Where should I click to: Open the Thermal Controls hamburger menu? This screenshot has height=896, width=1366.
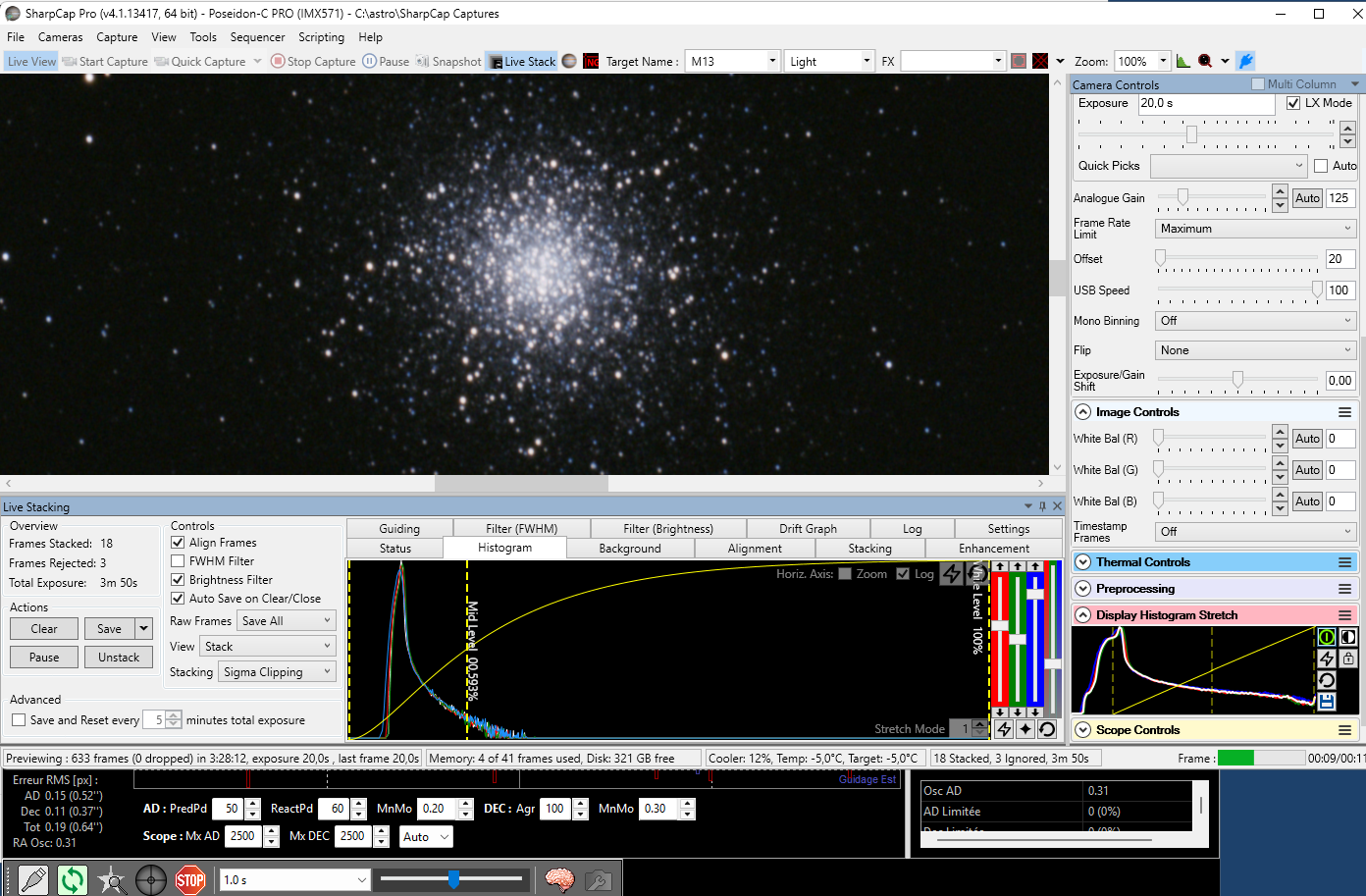click(1345, 562)
